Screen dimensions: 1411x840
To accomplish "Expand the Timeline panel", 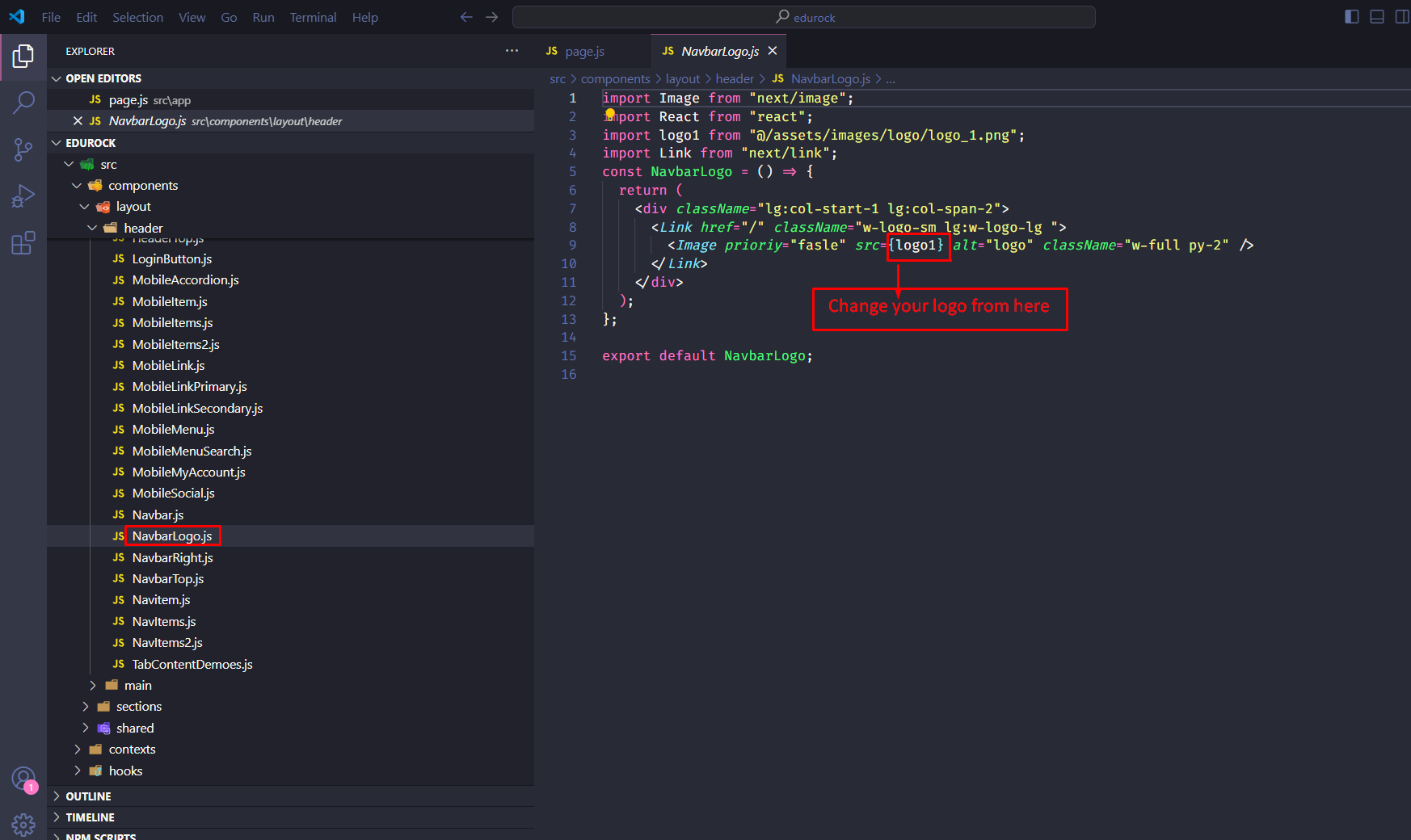I will point(290,817).
